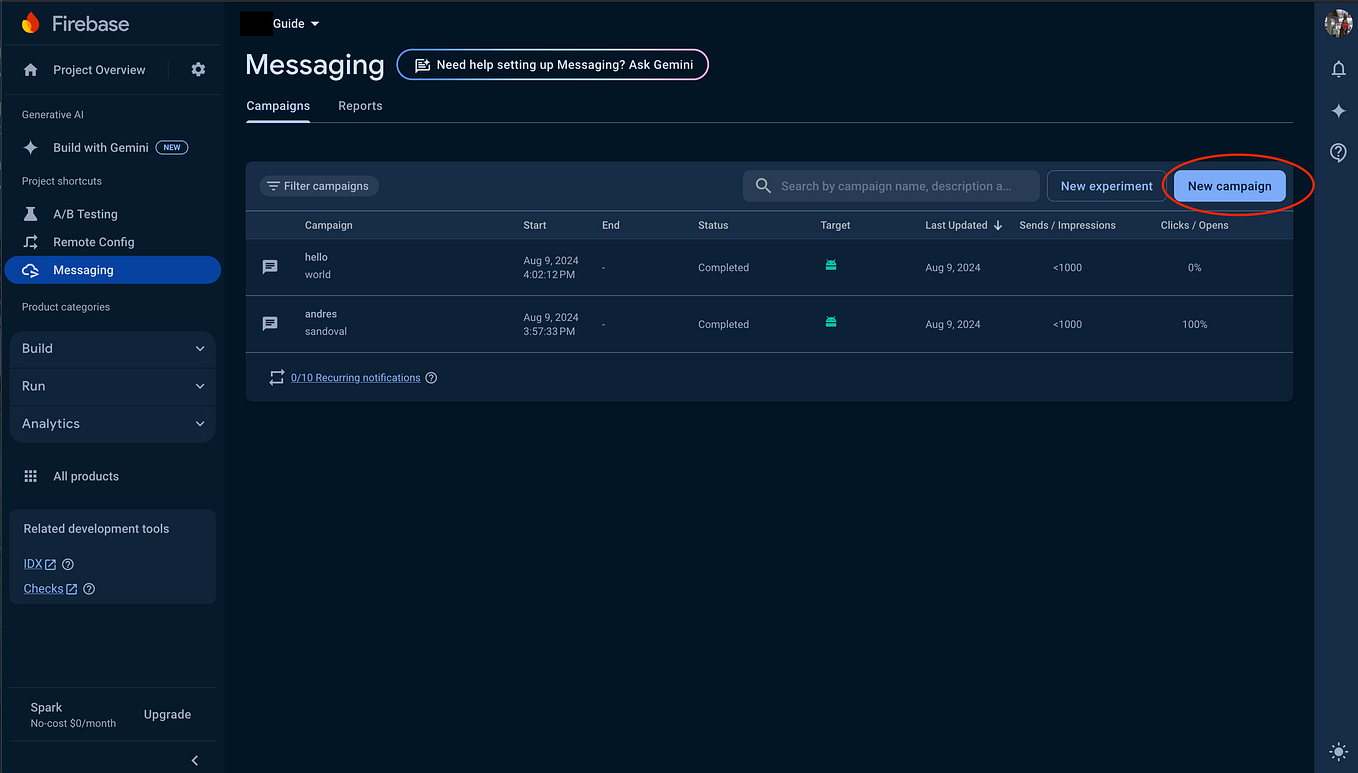The width and height of the screenshot is (1358, 773).
Task: Click Need help setting up Messaging button
Action: click(553, 65)
